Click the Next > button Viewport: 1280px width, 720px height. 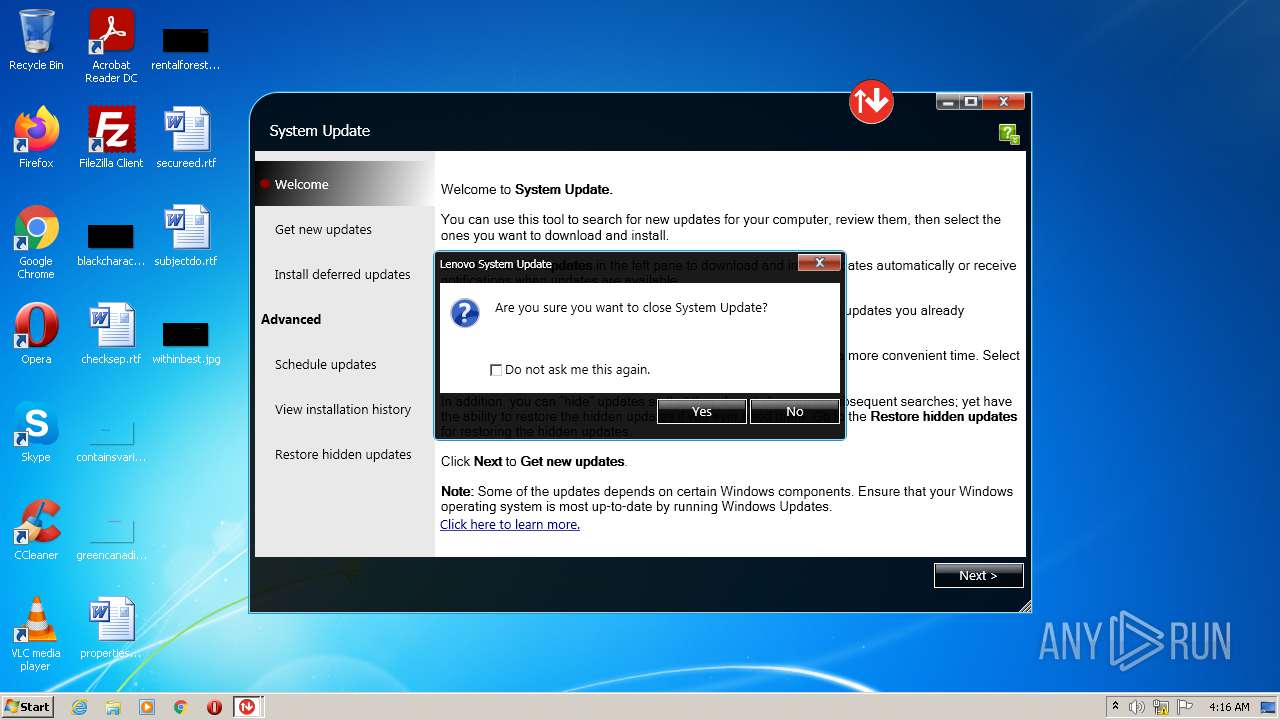click(x=978, y=575)
